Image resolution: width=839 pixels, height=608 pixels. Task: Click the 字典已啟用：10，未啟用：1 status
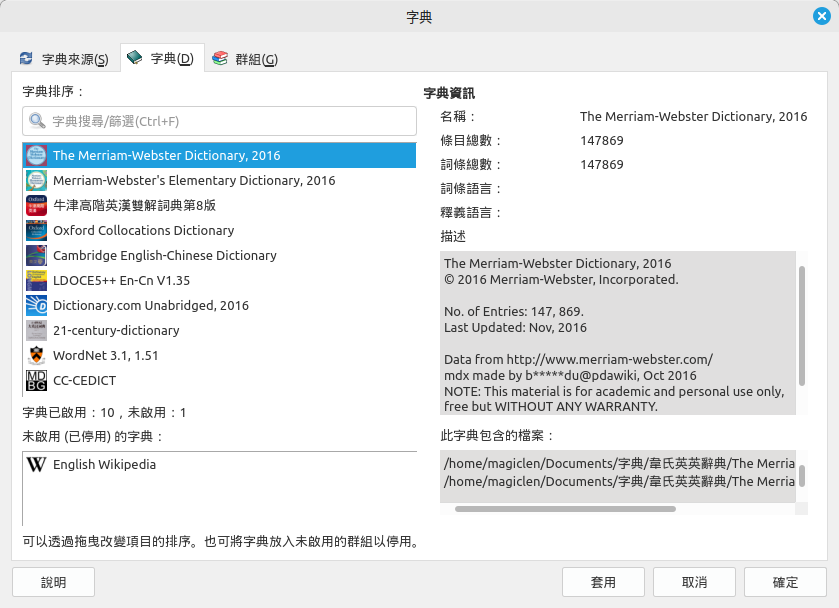tap(104, 413)
